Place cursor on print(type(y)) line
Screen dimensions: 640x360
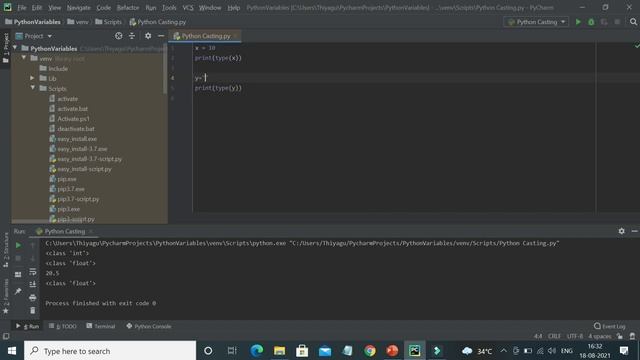pos(218,88)
